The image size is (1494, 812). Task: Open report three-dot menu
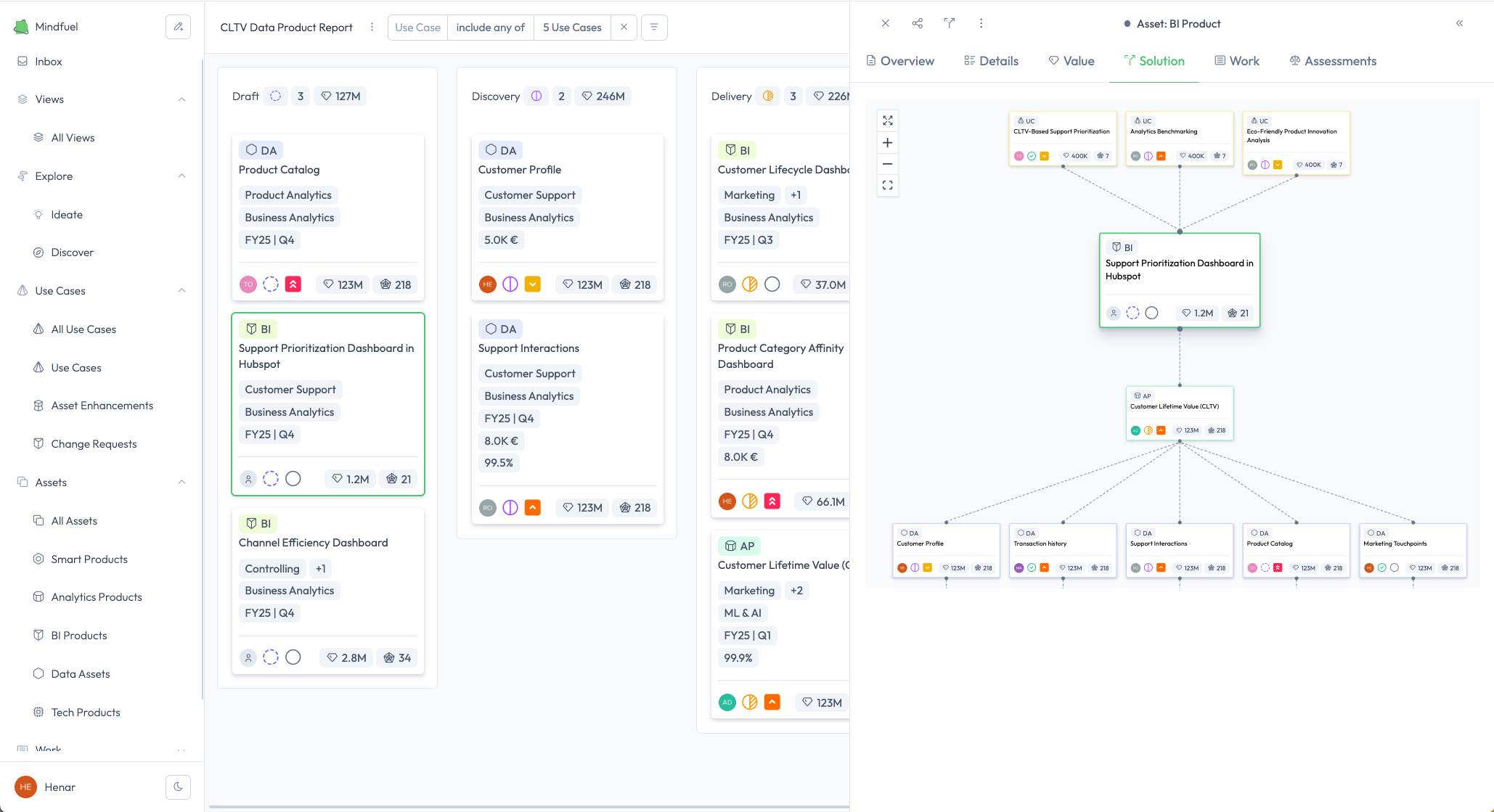(x=372, y=28)
